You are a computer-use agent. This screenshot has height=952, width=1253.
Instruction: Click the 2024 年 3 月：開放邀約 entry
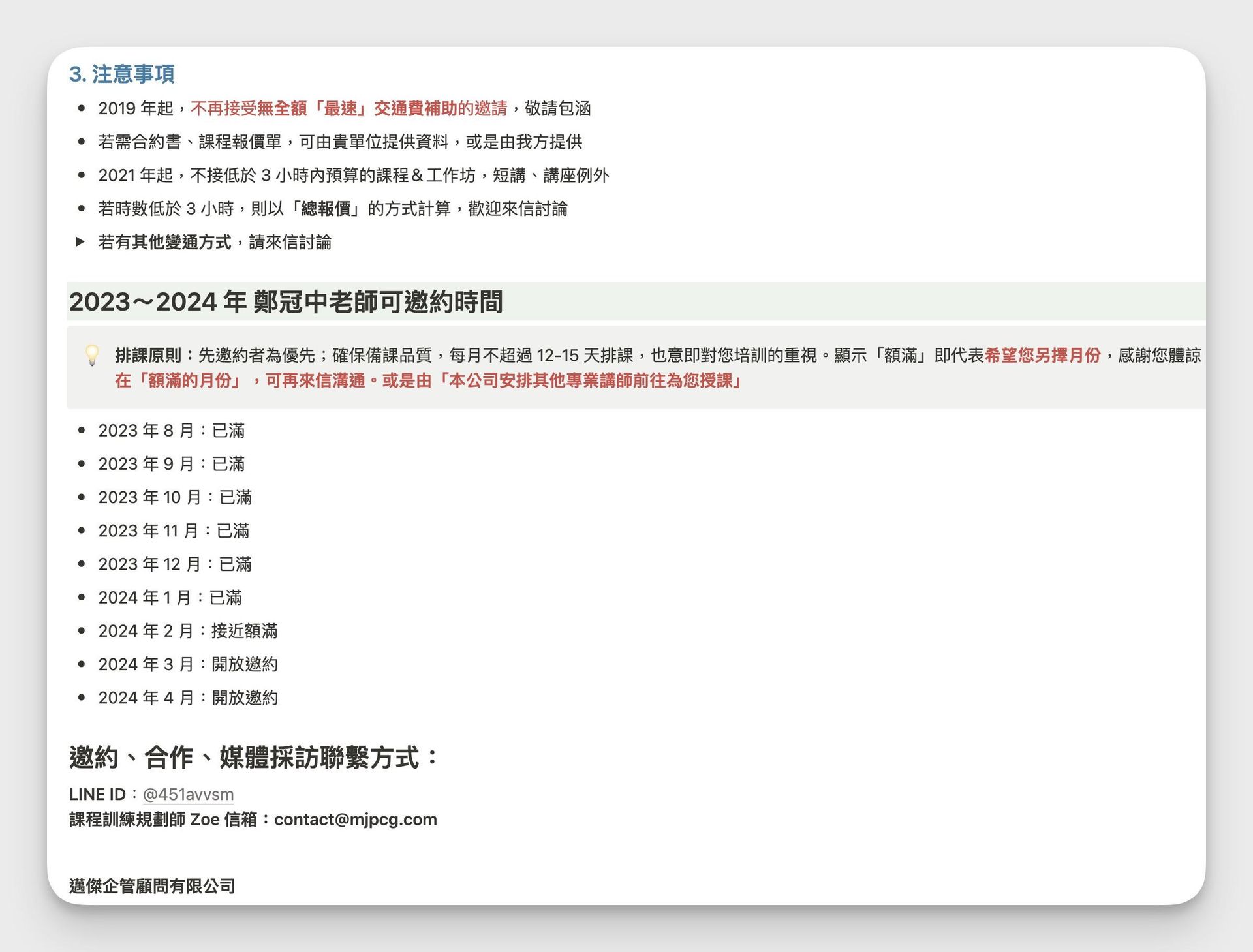click(x=187, y=664)
